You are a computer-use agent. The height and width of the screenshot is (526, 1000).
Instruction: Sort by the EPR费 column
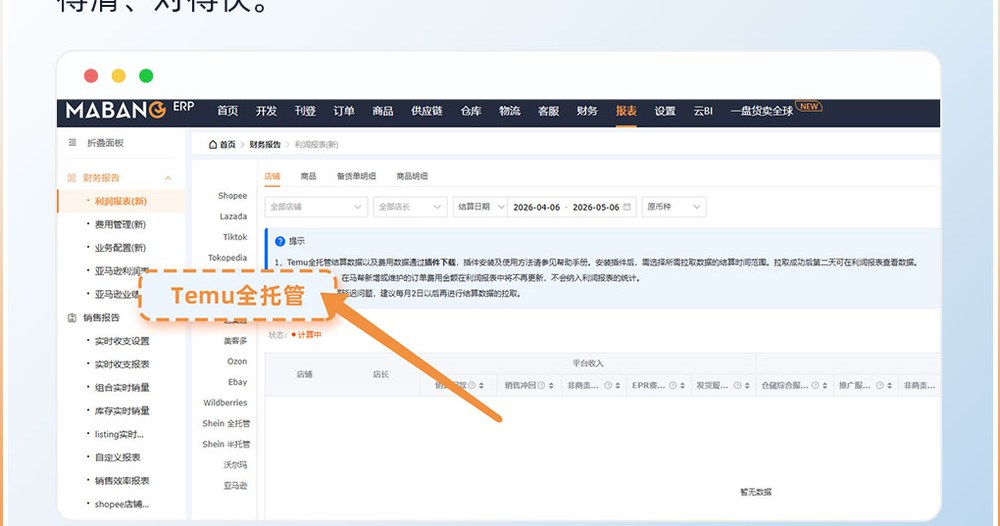pos(682,386)
